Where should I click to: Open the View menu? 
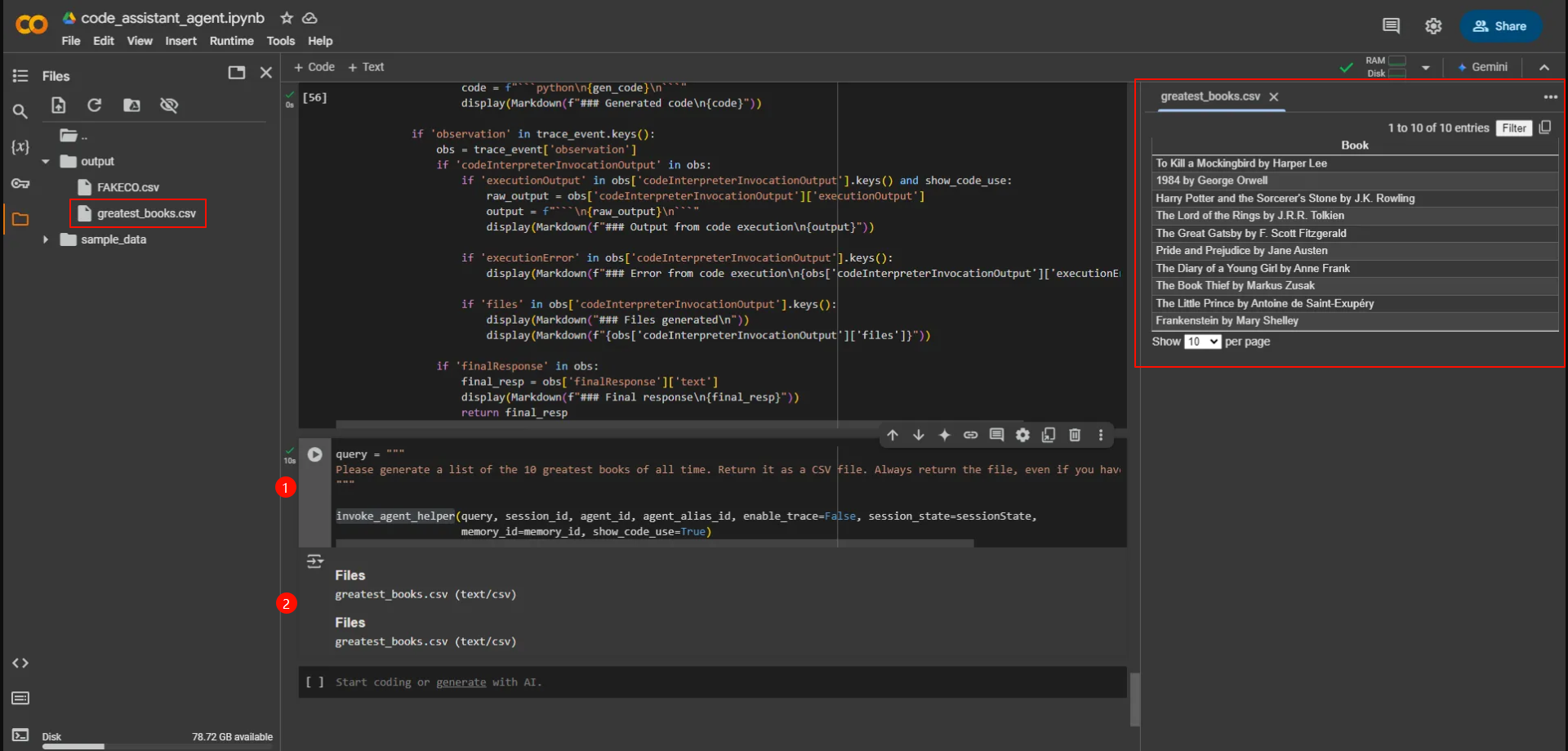pyautogui.click(x=140, y=41)
